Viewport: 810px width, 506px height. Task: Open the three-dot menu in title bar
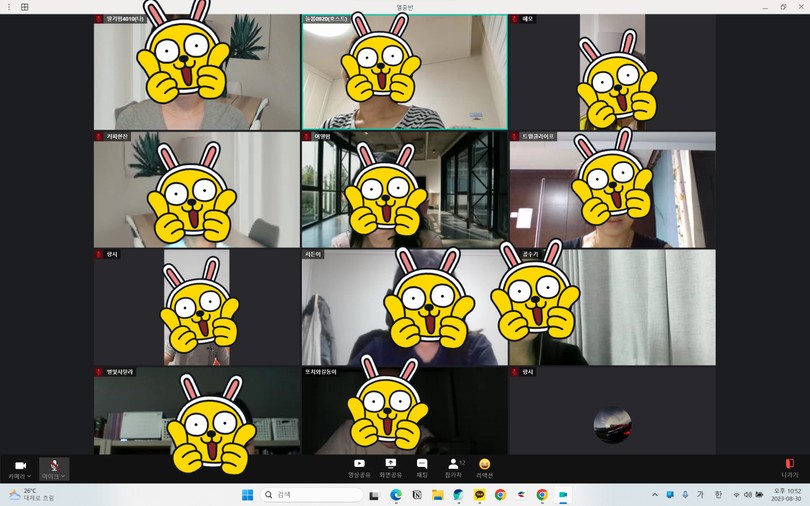pos(9,7)
